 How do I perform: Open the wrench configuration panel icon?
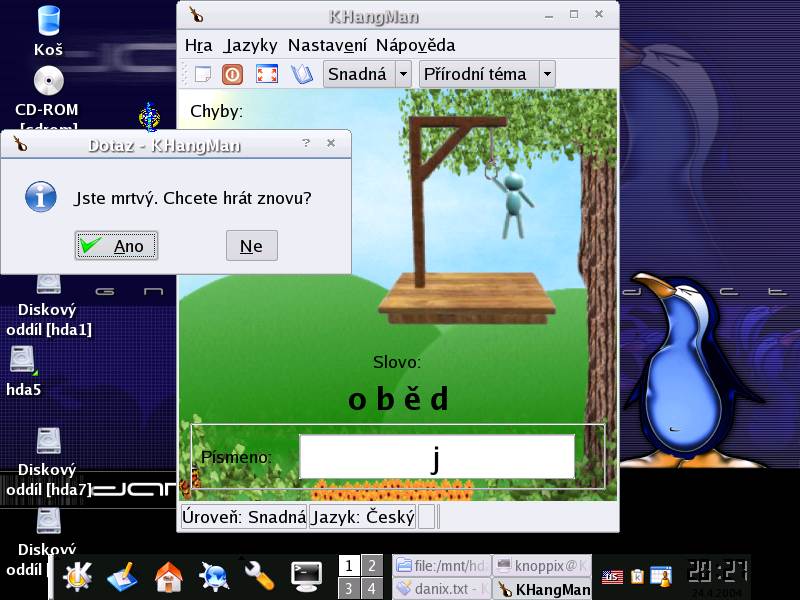pyautogui.click(x=259, y=577)
